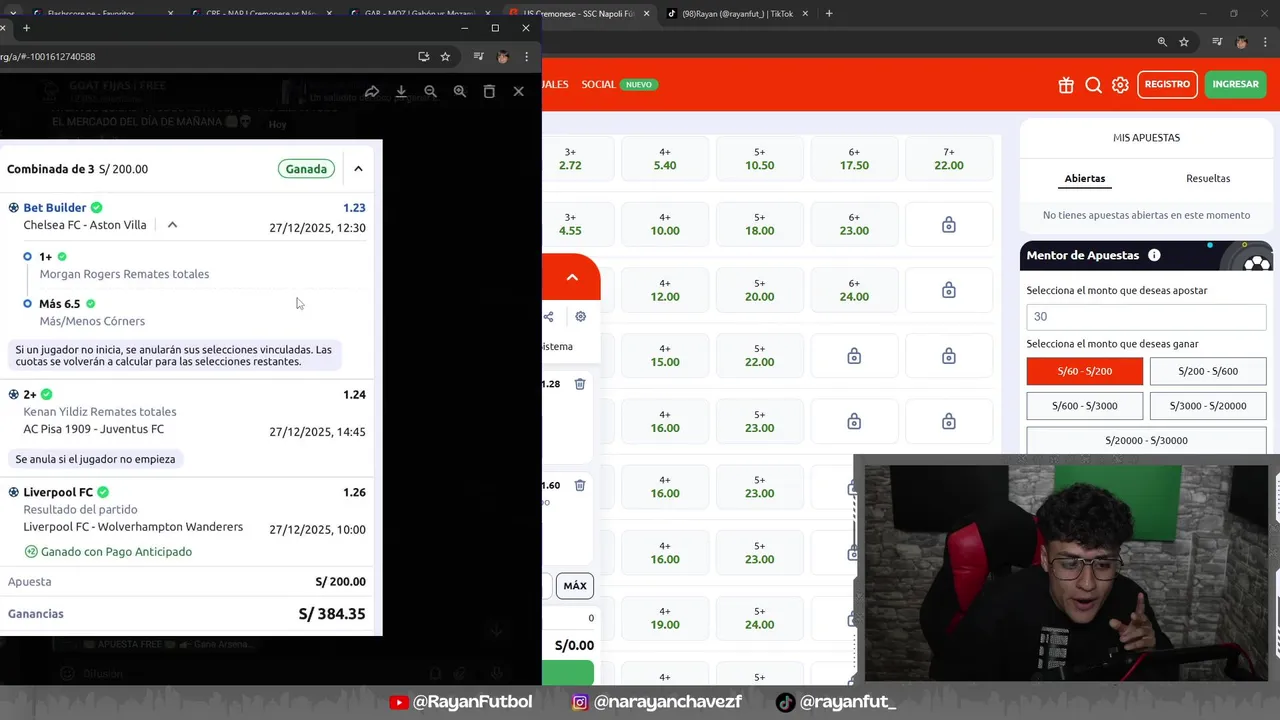Open betslip settings gear icon

(580, 317)
